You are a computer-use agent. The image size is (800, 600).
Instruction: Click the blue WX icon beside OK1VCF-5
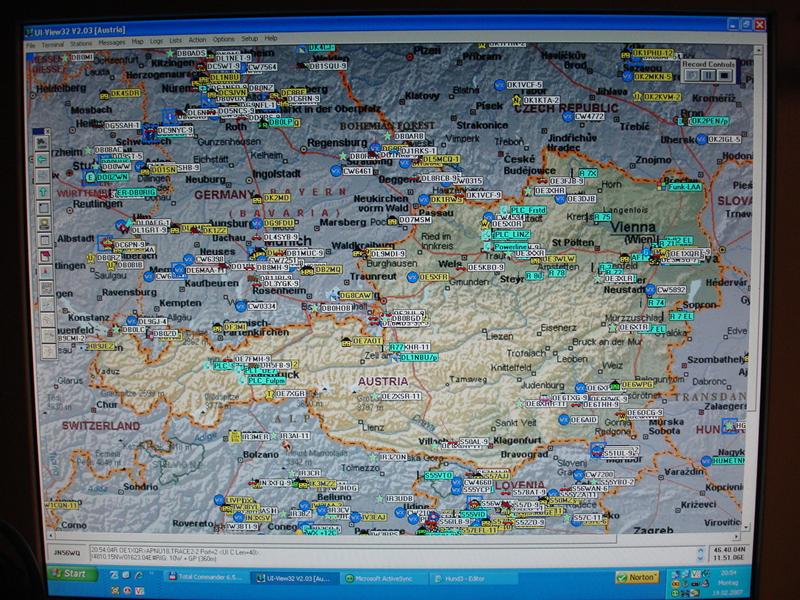[499, 85]
